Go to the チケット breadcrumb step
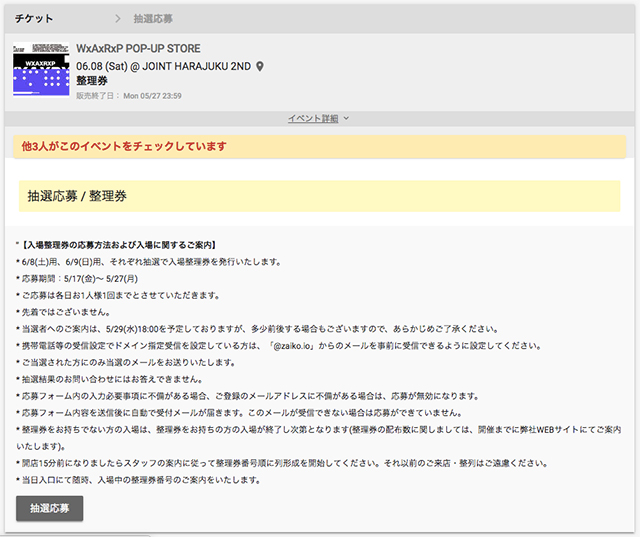The image size is (640, 537). click(34, 18)
